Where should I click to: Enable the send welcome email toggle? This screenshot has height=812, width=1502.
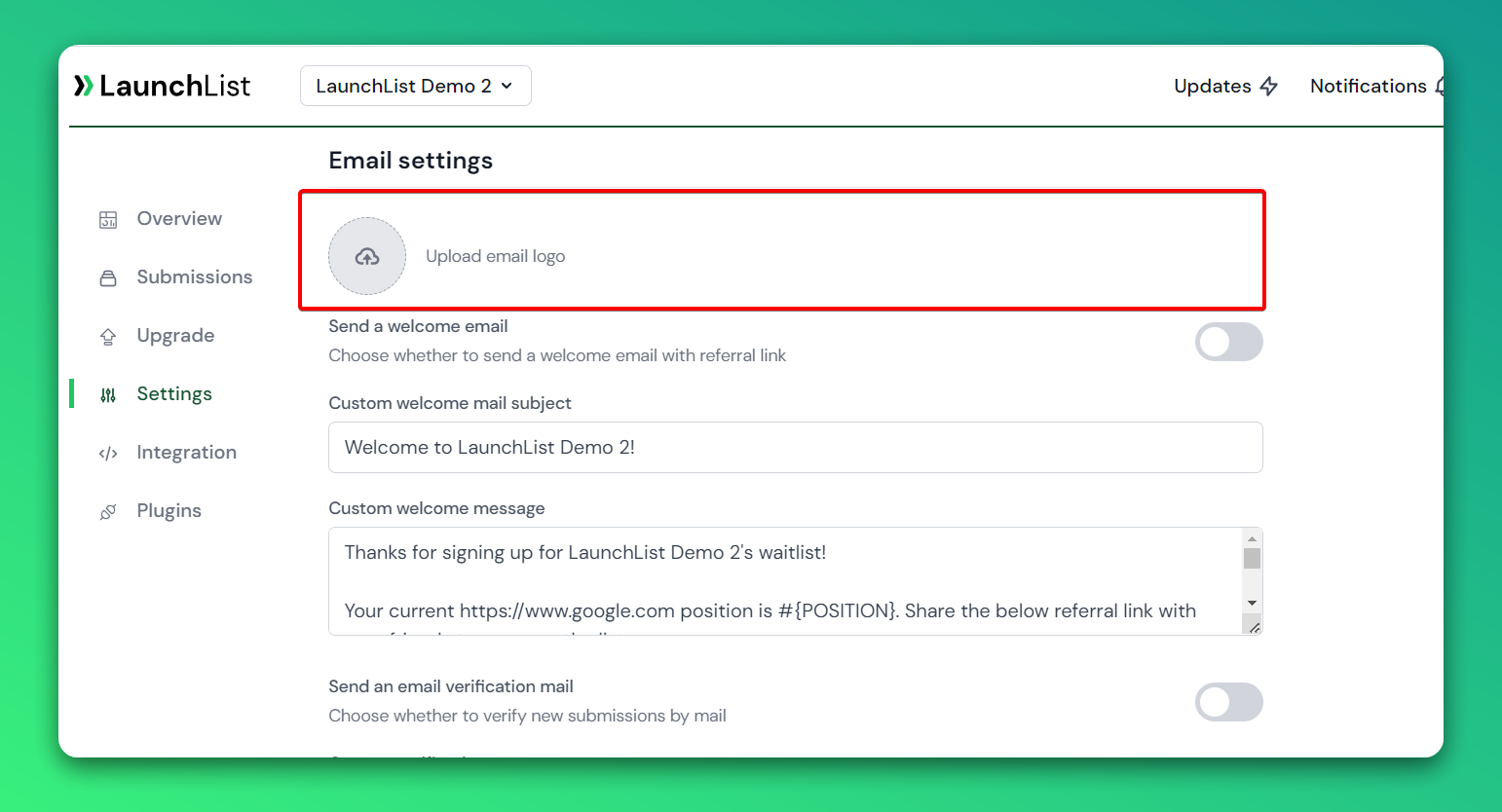pos(1228,342)
